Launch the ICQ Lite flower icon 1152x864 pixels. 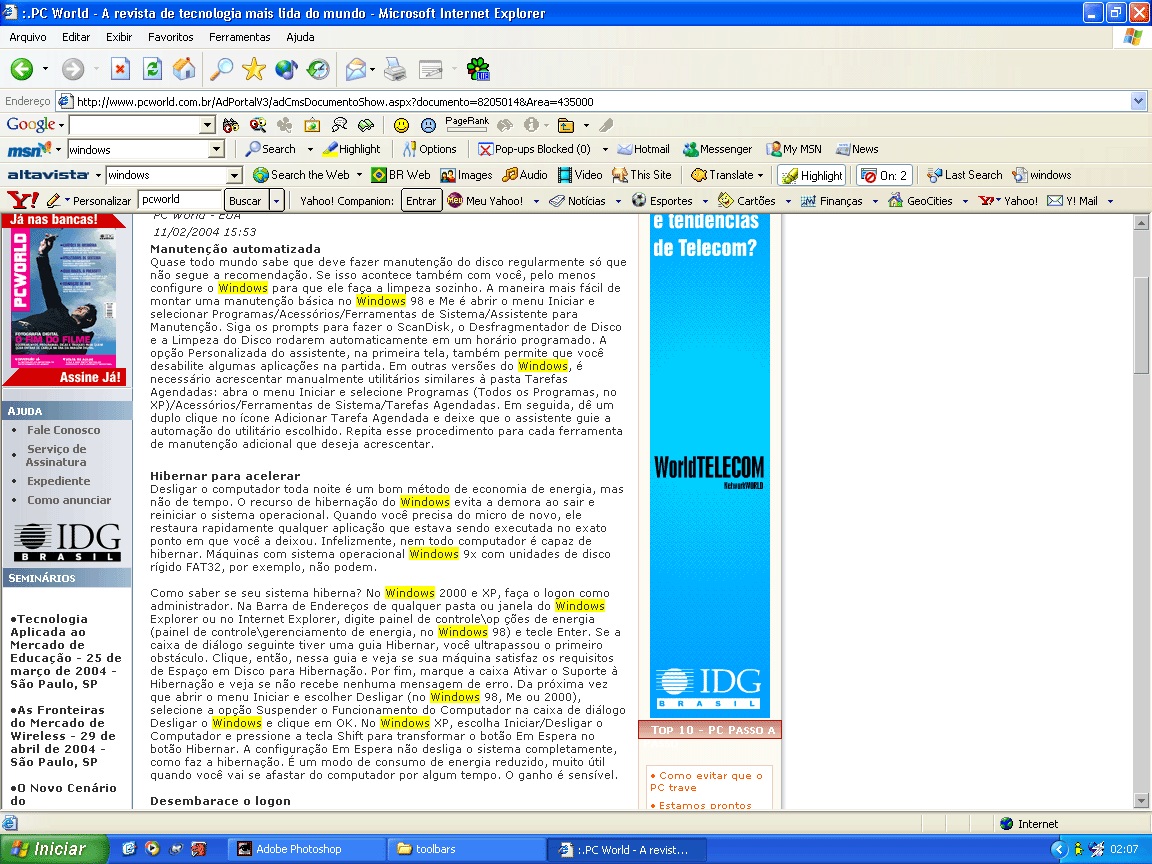(478, 69)
